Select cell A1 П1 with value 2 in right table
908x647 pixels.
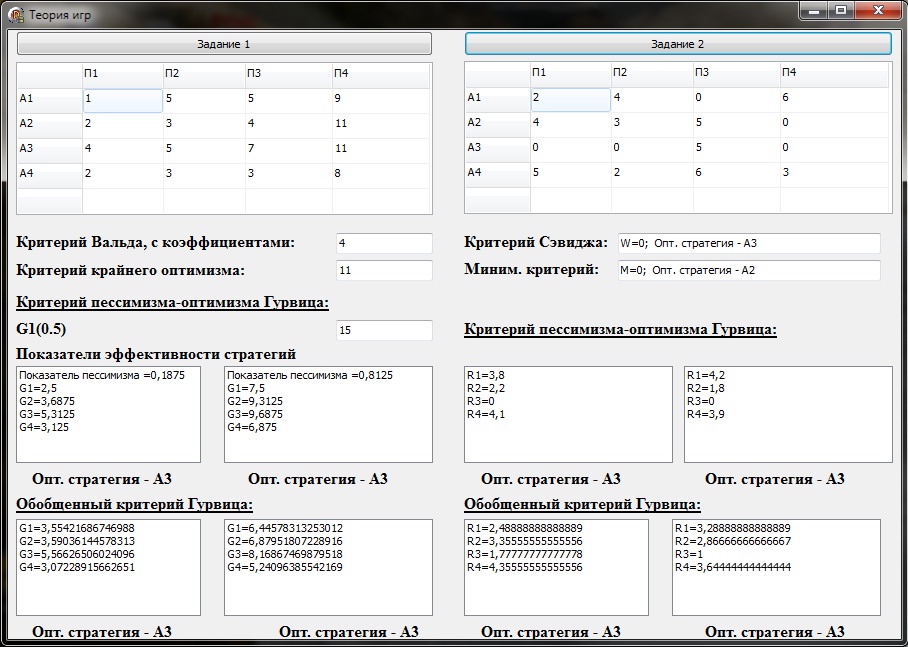click(571, 100)
